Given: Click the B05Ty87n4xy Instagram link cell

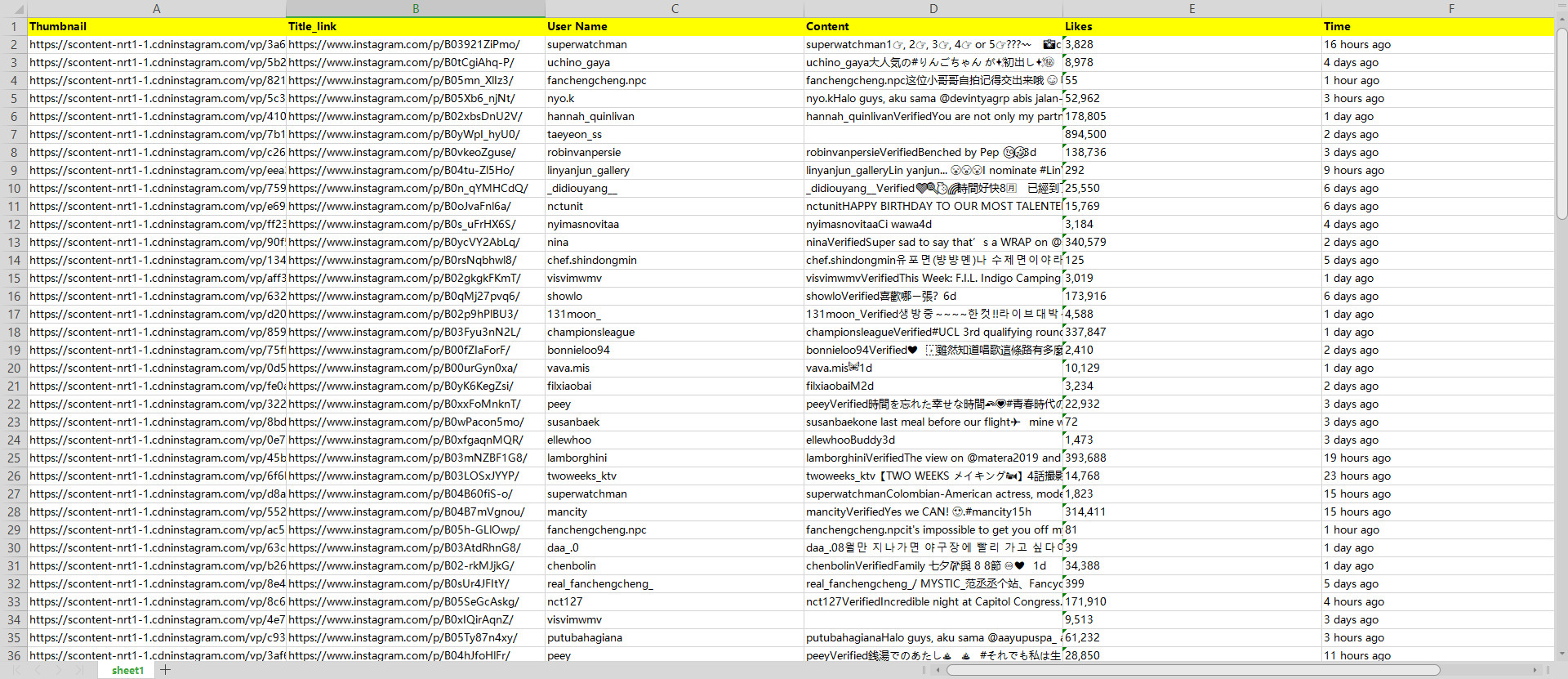Looking at the screenshot, I should click(416, 637).
